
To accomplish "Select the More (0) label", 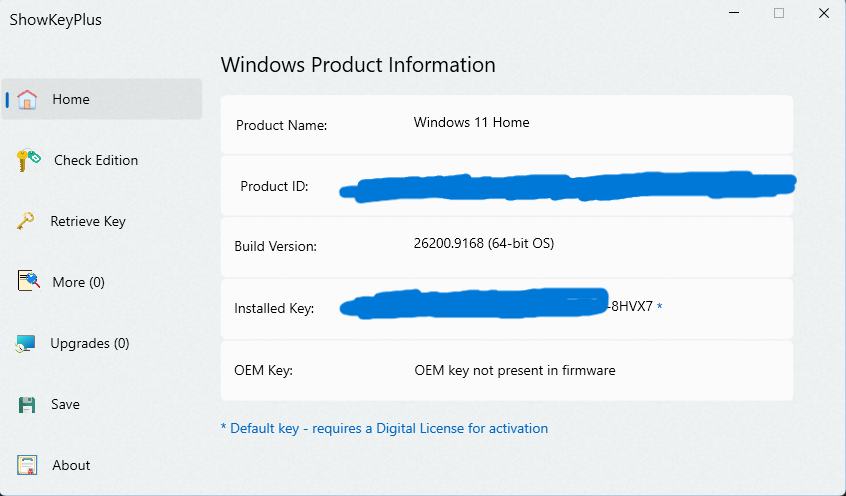I will click(78, 282).
